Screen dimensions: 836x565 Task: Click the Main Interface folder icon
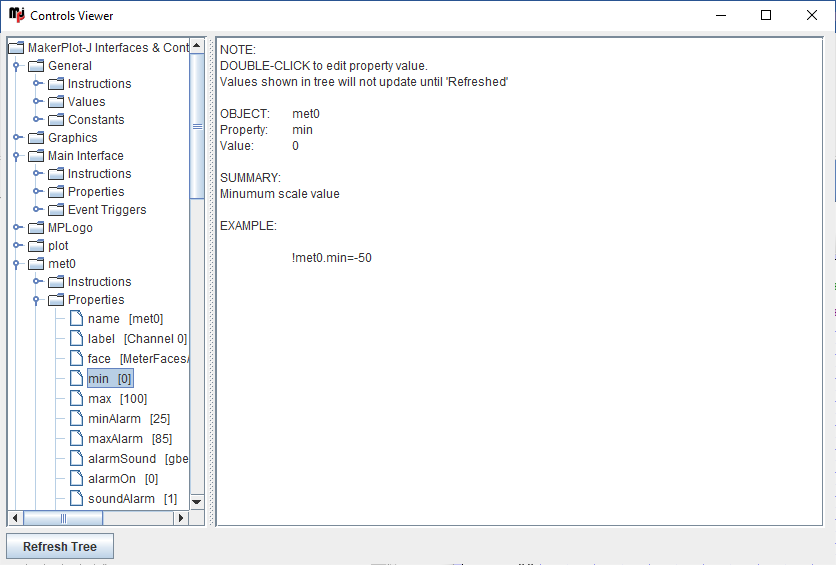click(36, 156)
